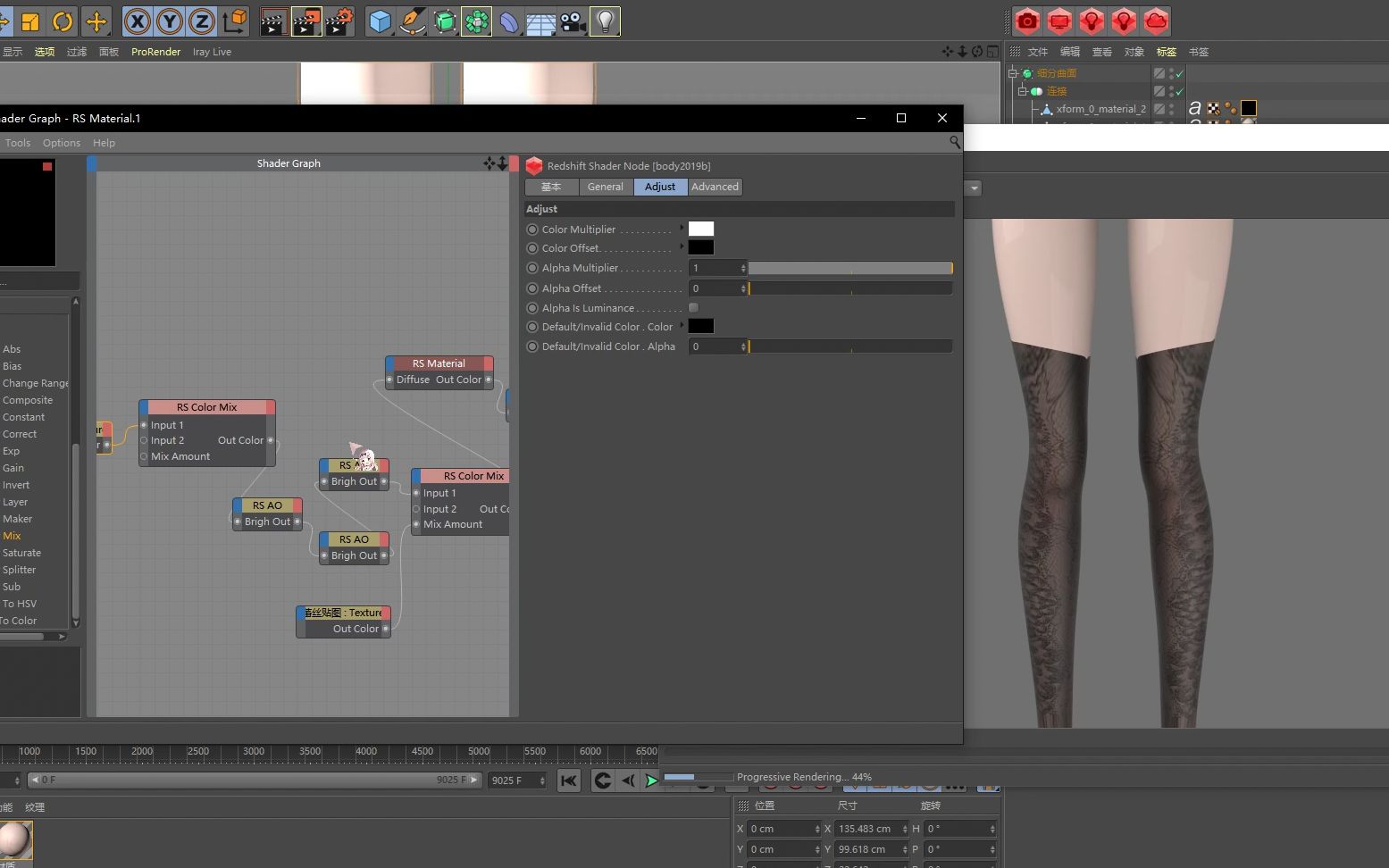1389x868 pixels.
Task: Click the Redshift red cloud icon
Action: (x=1156, y=21)
